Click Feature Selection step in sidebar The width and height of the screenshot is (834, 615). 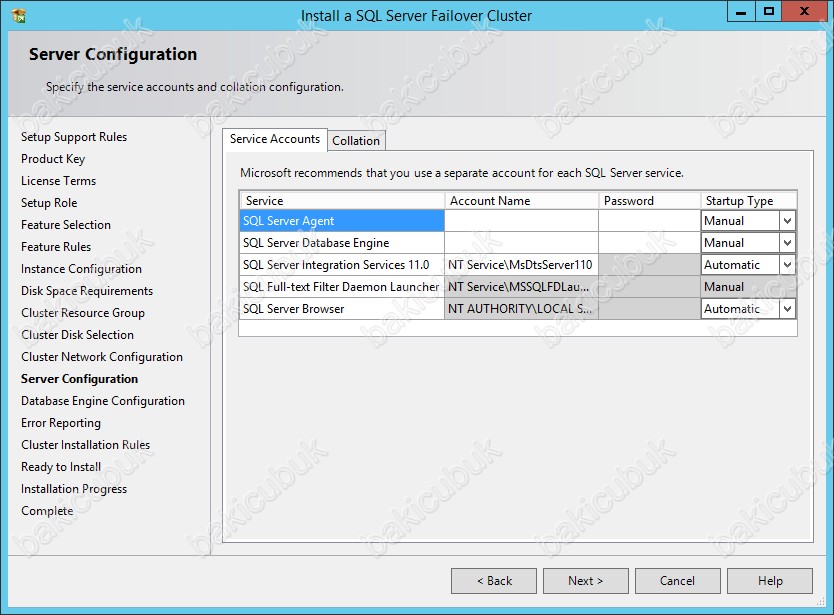point(66,225)
